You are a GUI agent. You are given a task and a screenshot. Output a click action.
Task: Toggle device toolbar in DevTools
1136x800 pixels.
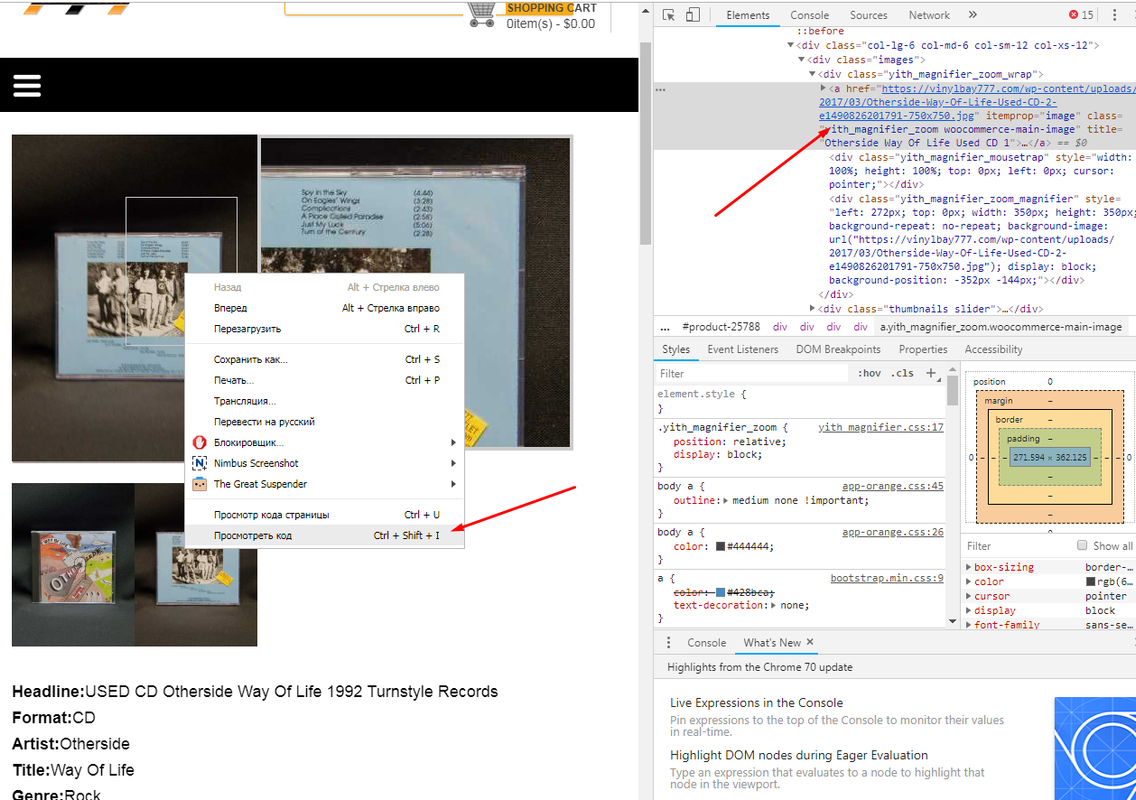tap(693, 14)
